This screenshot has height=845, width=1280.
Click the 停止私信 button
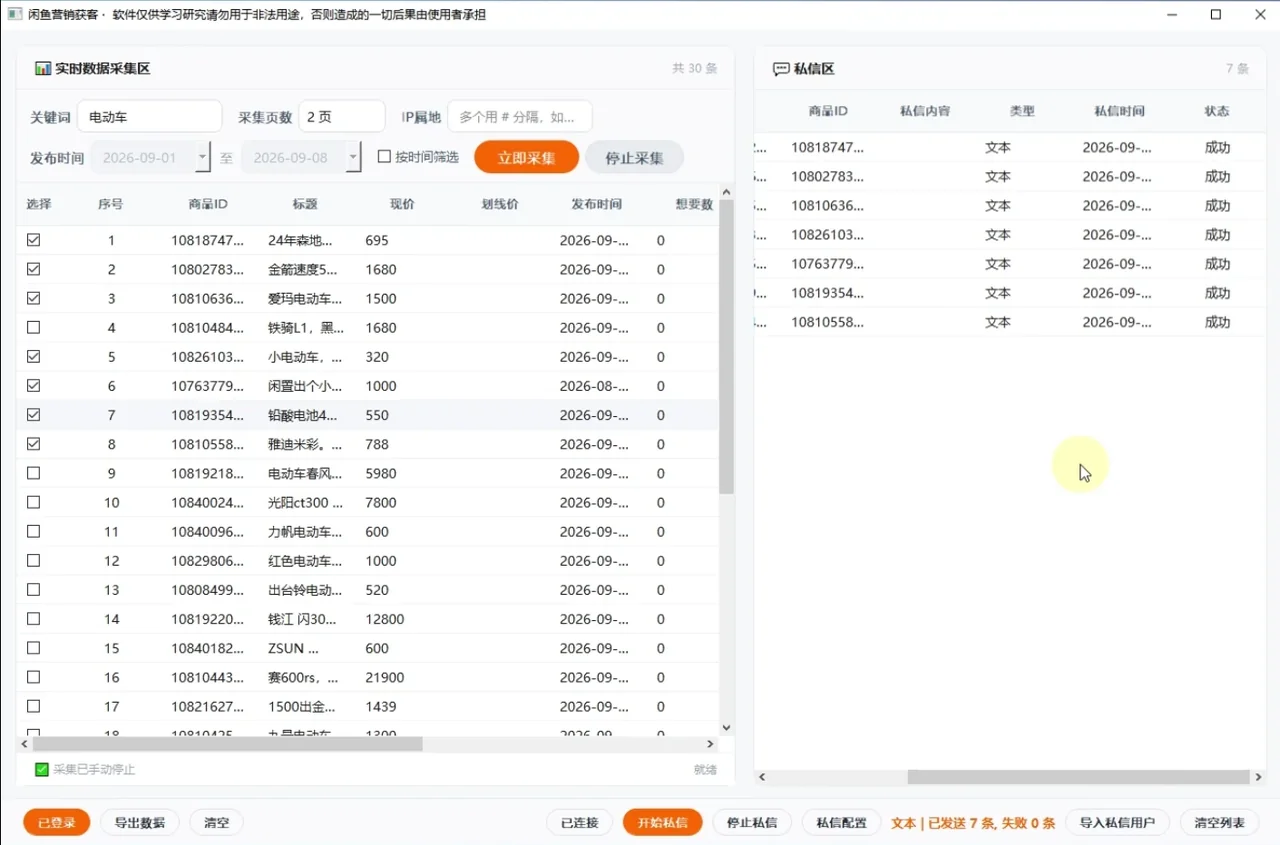point(752,822)
